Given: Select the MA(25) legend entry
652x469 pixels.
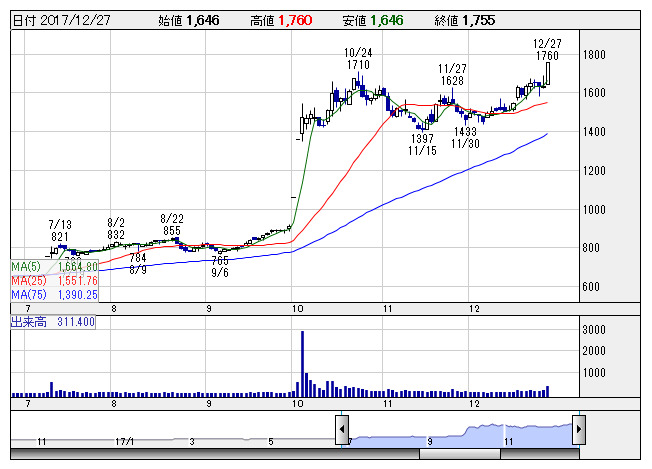Looking at the screenshot, I should tap(54, 281).
